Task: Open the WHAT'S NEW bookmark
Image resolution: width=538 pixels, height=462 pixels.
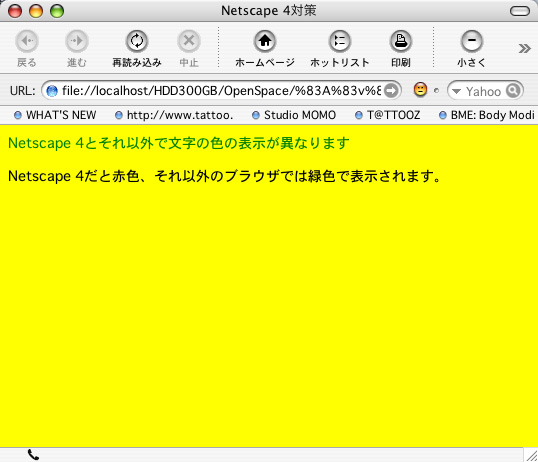Action: coord(55,115)
